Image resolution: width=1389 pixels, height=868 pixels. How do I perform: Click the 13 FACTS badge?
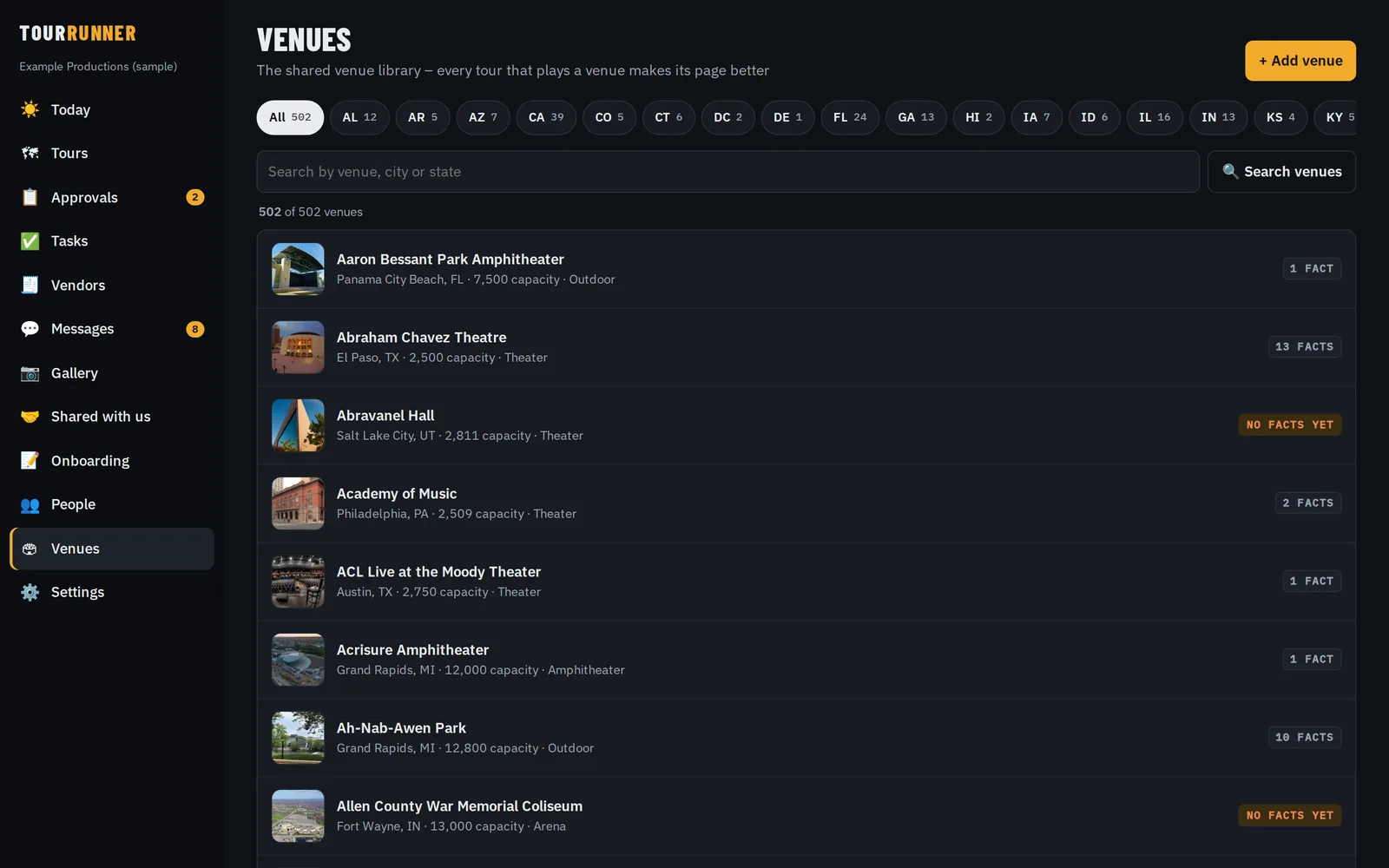[x=1304, y=346]
